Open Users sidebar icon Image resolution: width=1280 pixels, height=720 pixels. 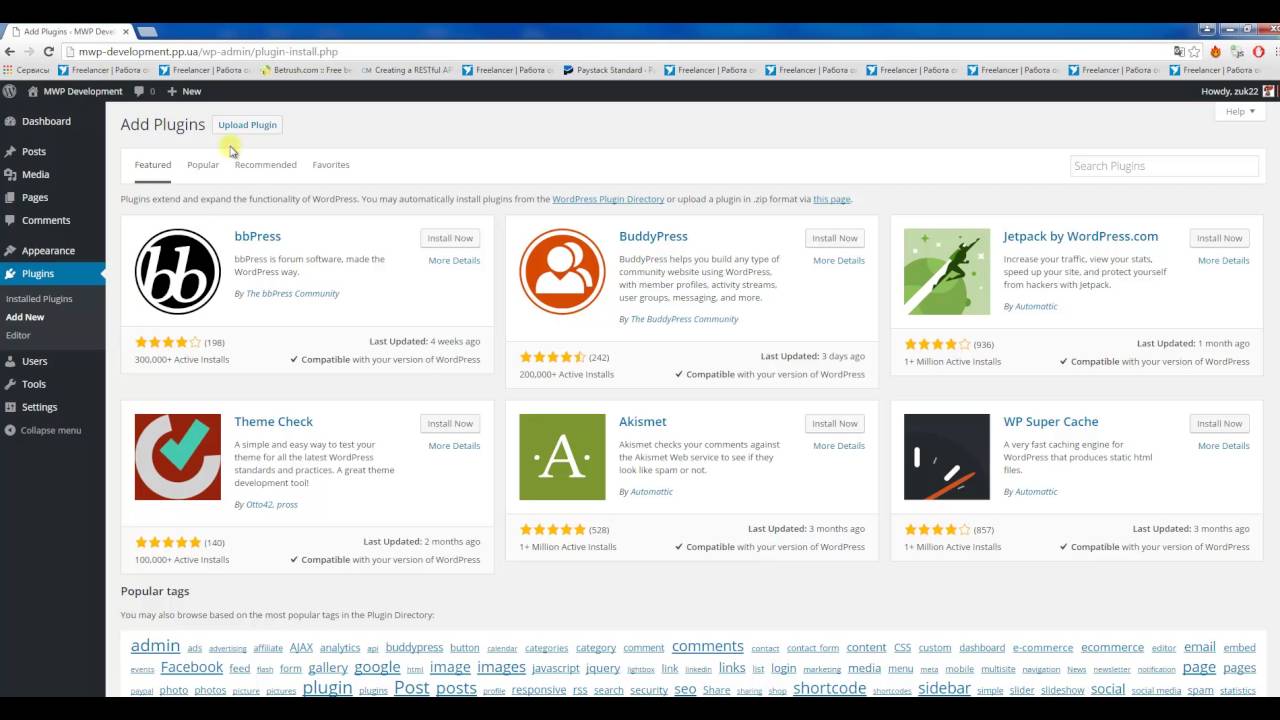10,361
